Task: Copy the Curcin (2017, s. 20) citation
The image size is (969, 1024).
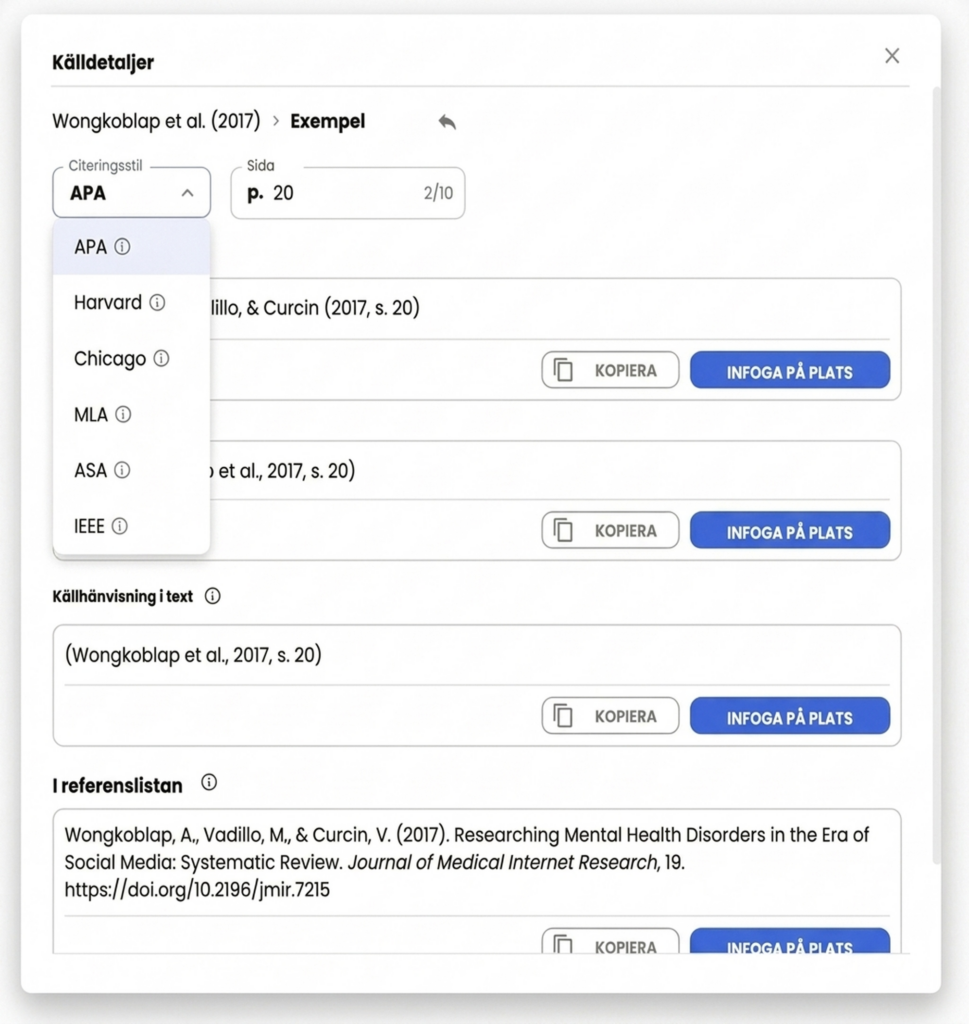Action: (610, 370)
